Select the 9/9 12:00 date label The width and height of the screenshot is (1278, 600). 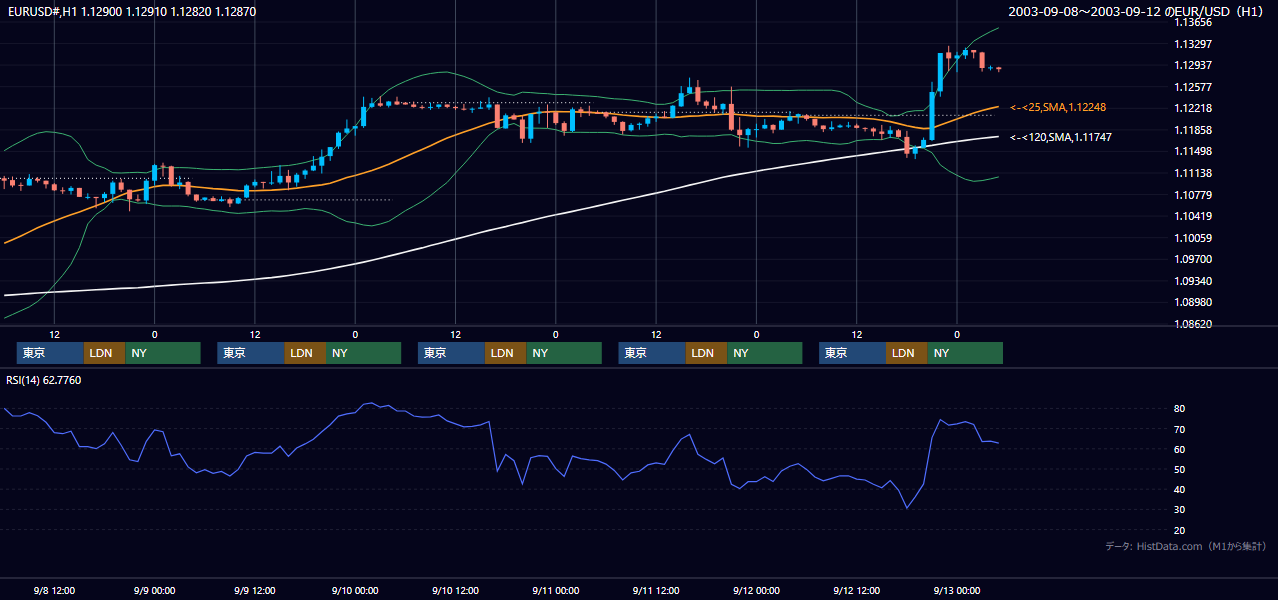255,590
